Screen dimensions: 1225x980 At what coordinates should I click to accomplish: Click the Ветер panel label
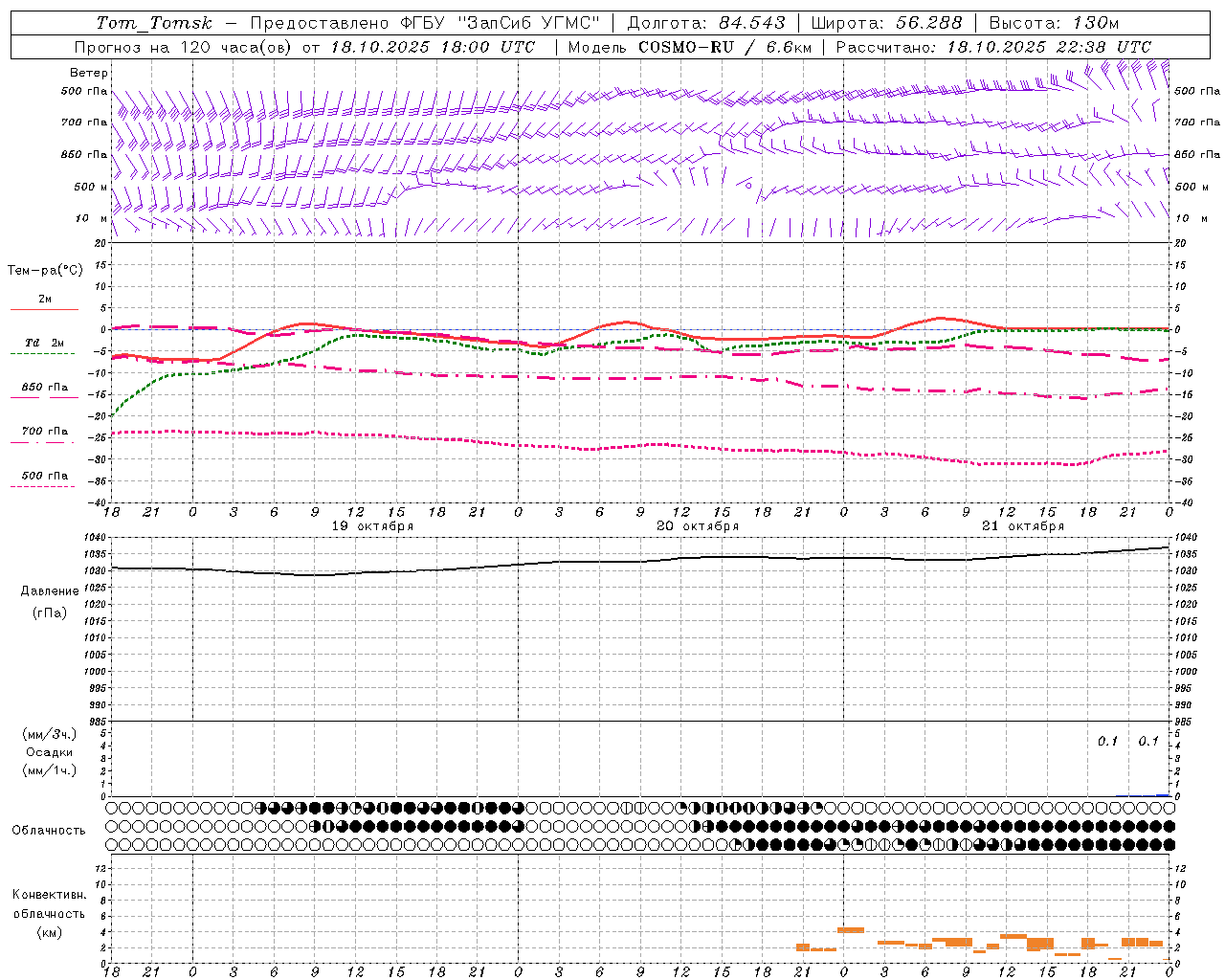88,73
